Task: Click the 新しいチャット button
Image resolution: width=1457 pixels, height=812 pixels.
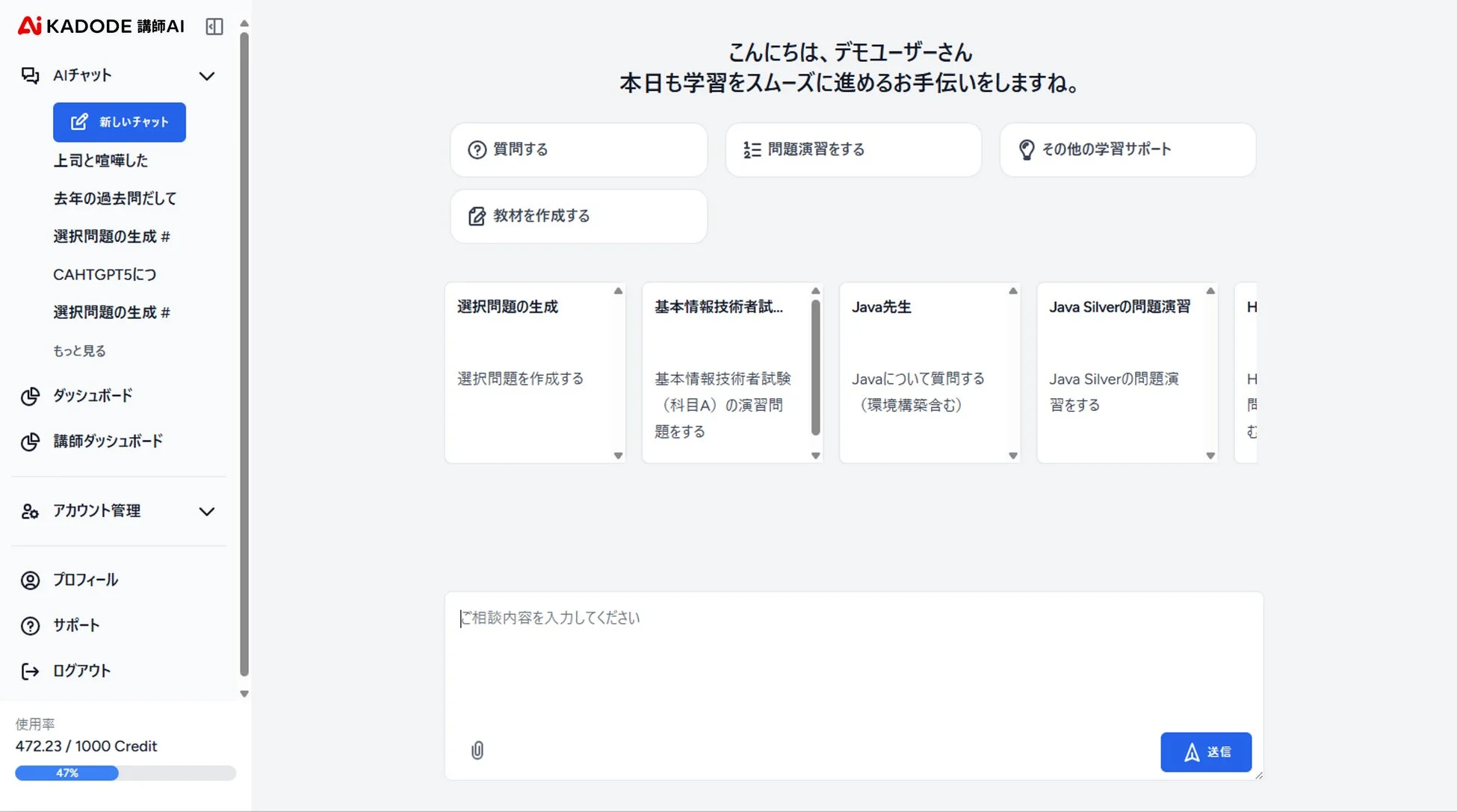Action: pyautogui.click(x=119, y=122)
